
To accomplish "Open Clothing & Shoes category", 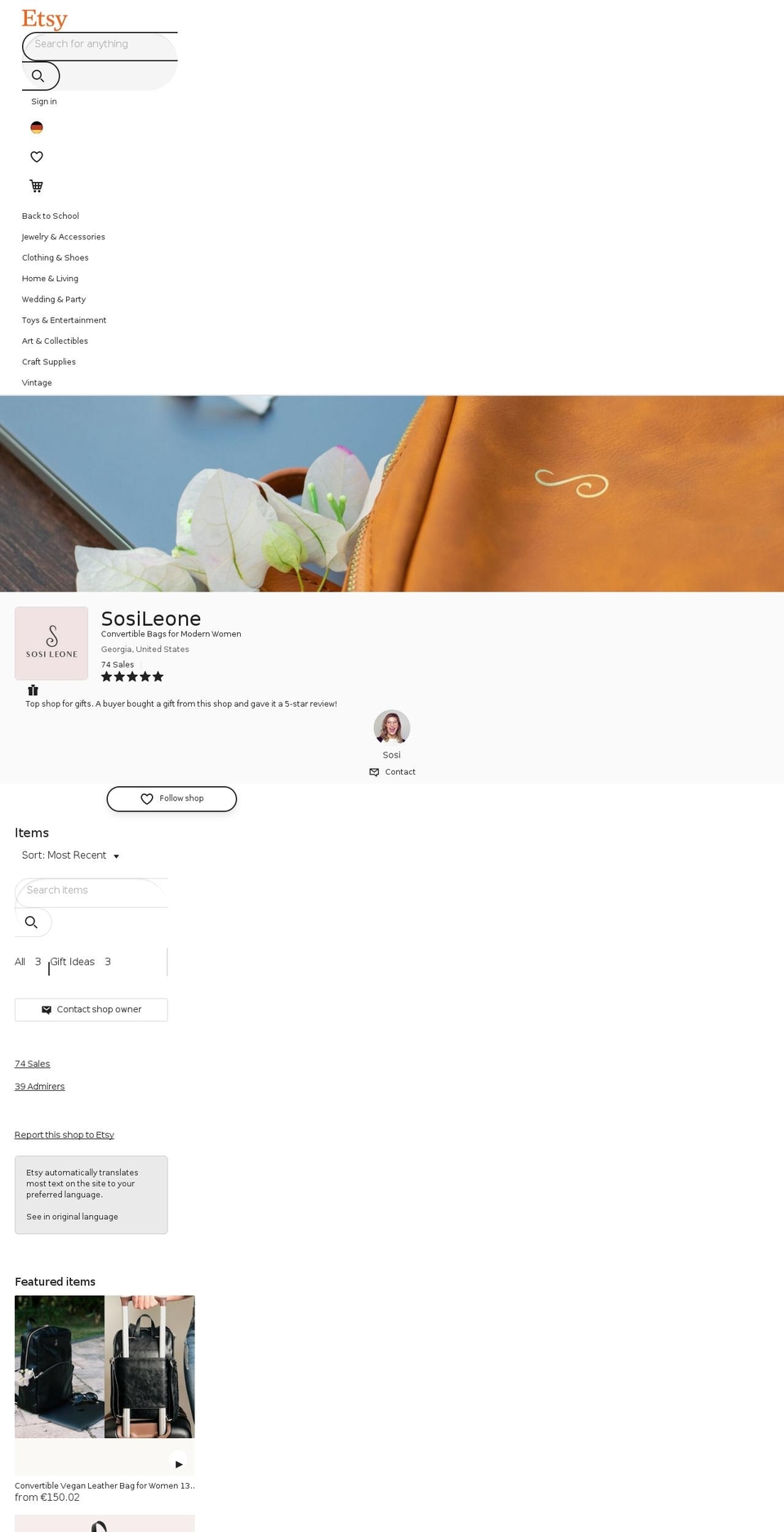I will (56, 257).
